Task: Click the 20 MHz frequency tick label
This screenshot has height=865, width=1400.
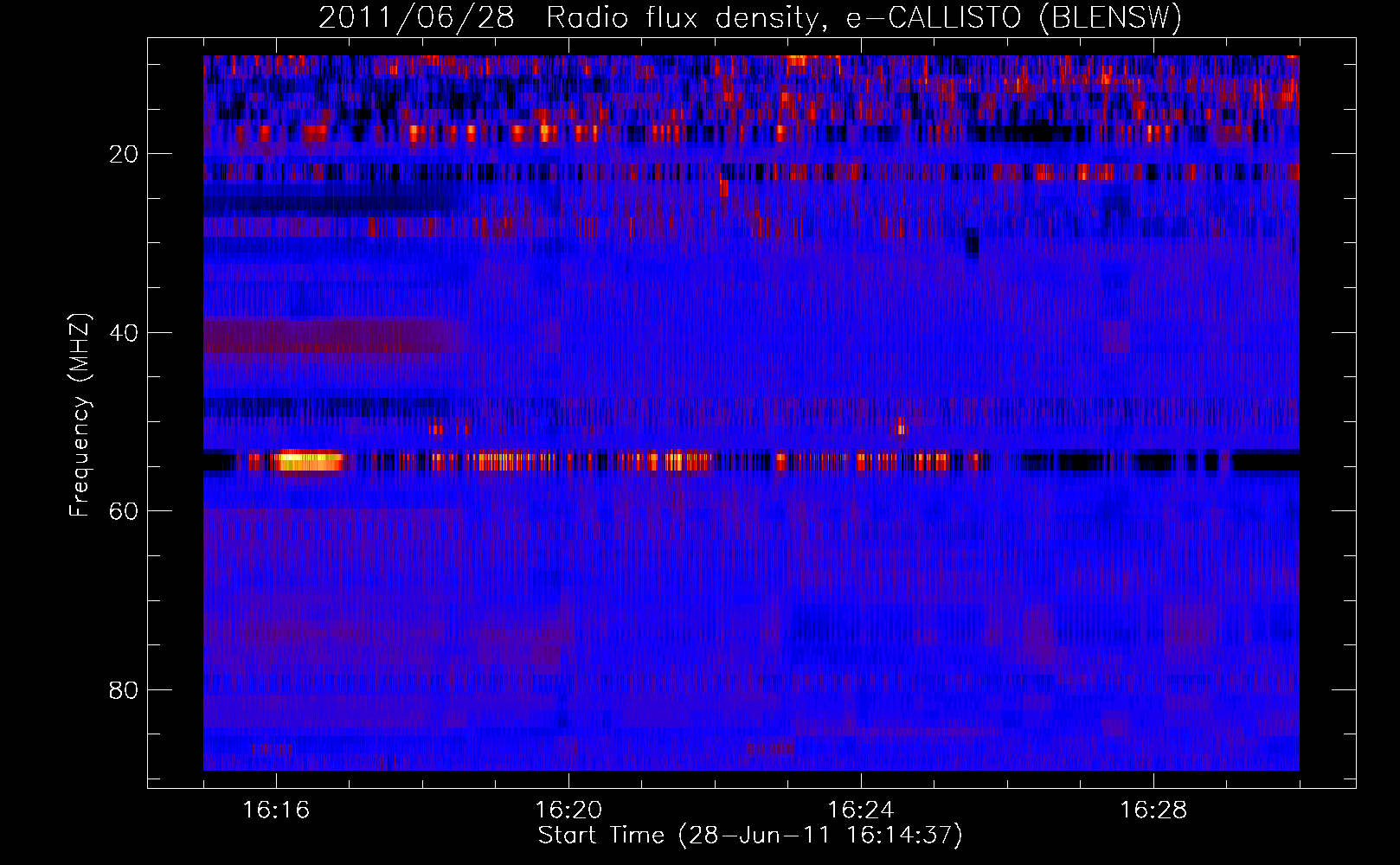Action: pos(125,154)
